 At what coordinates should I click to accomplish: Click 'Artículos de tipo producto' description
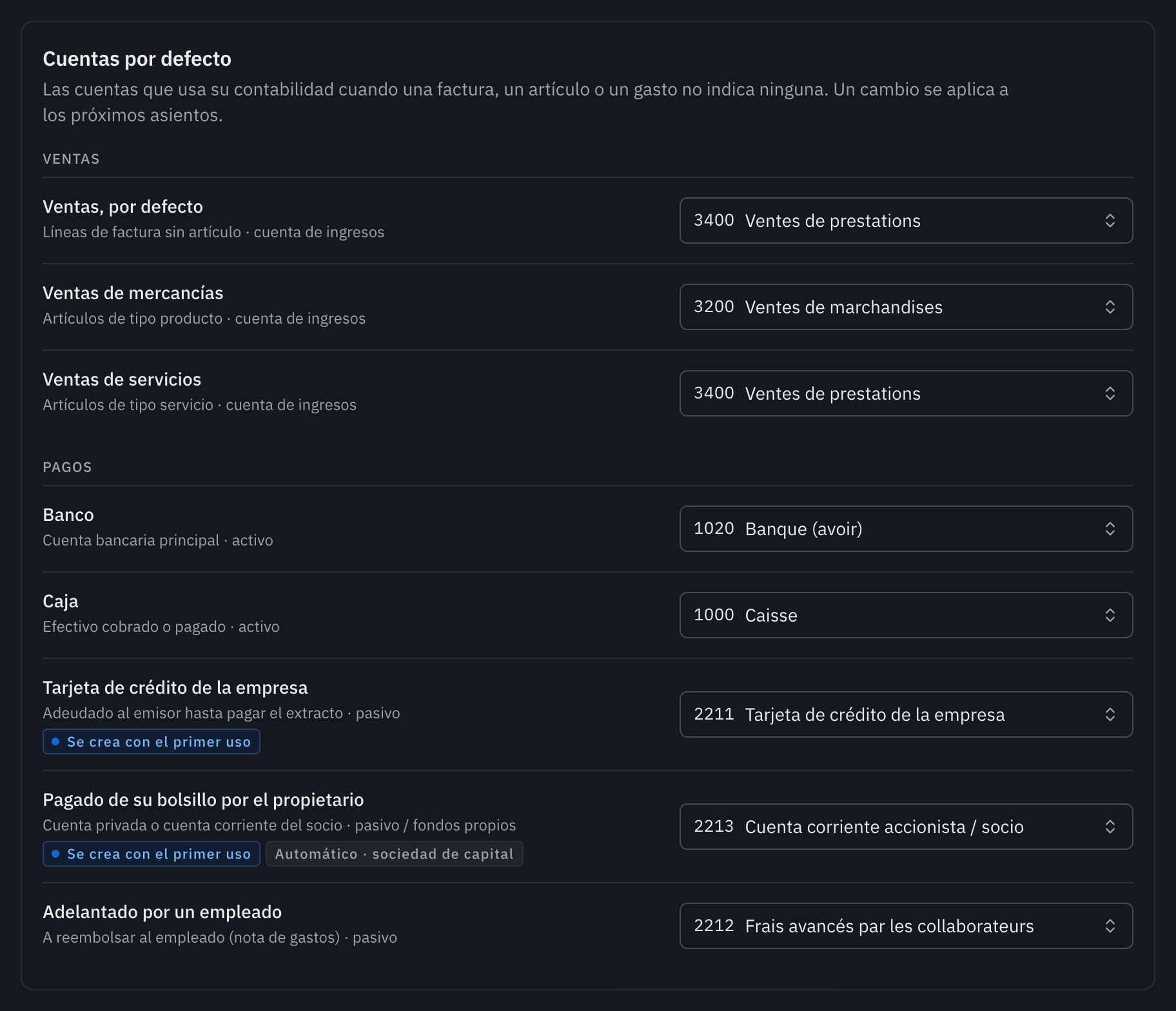coord(132,319)
